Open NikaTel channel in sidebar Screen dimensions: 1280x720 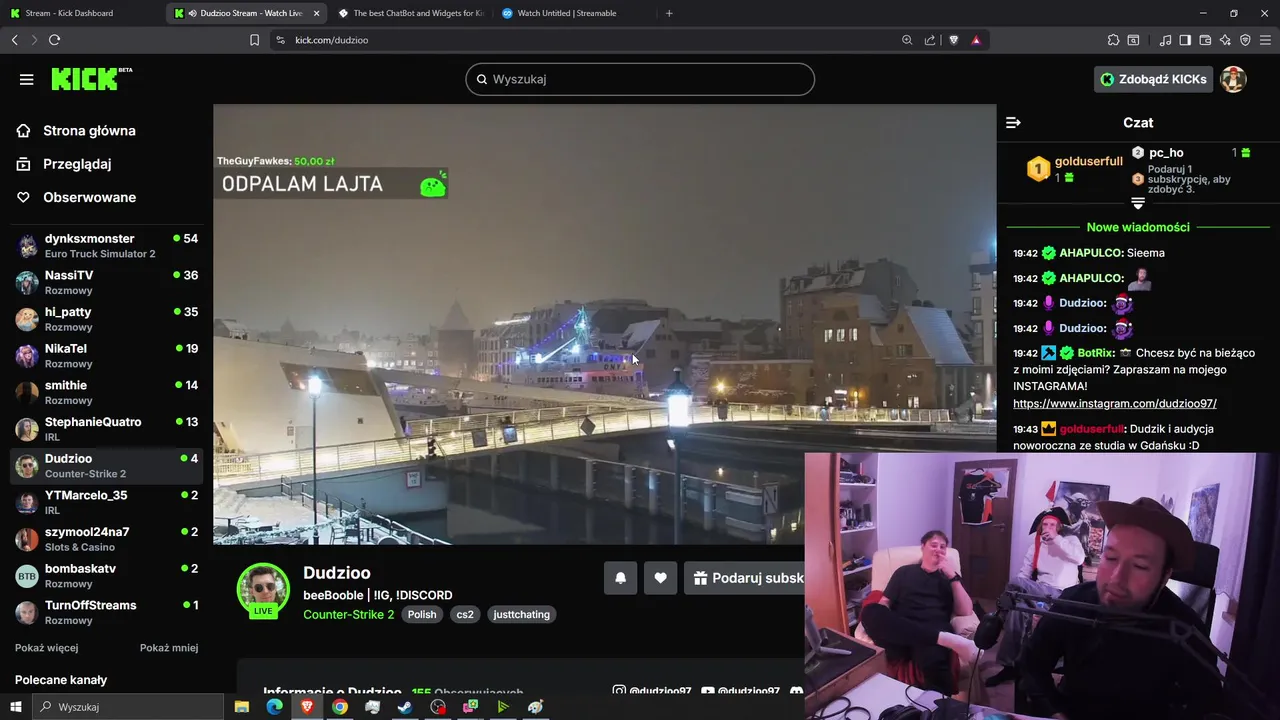click(x=107, y=356)
